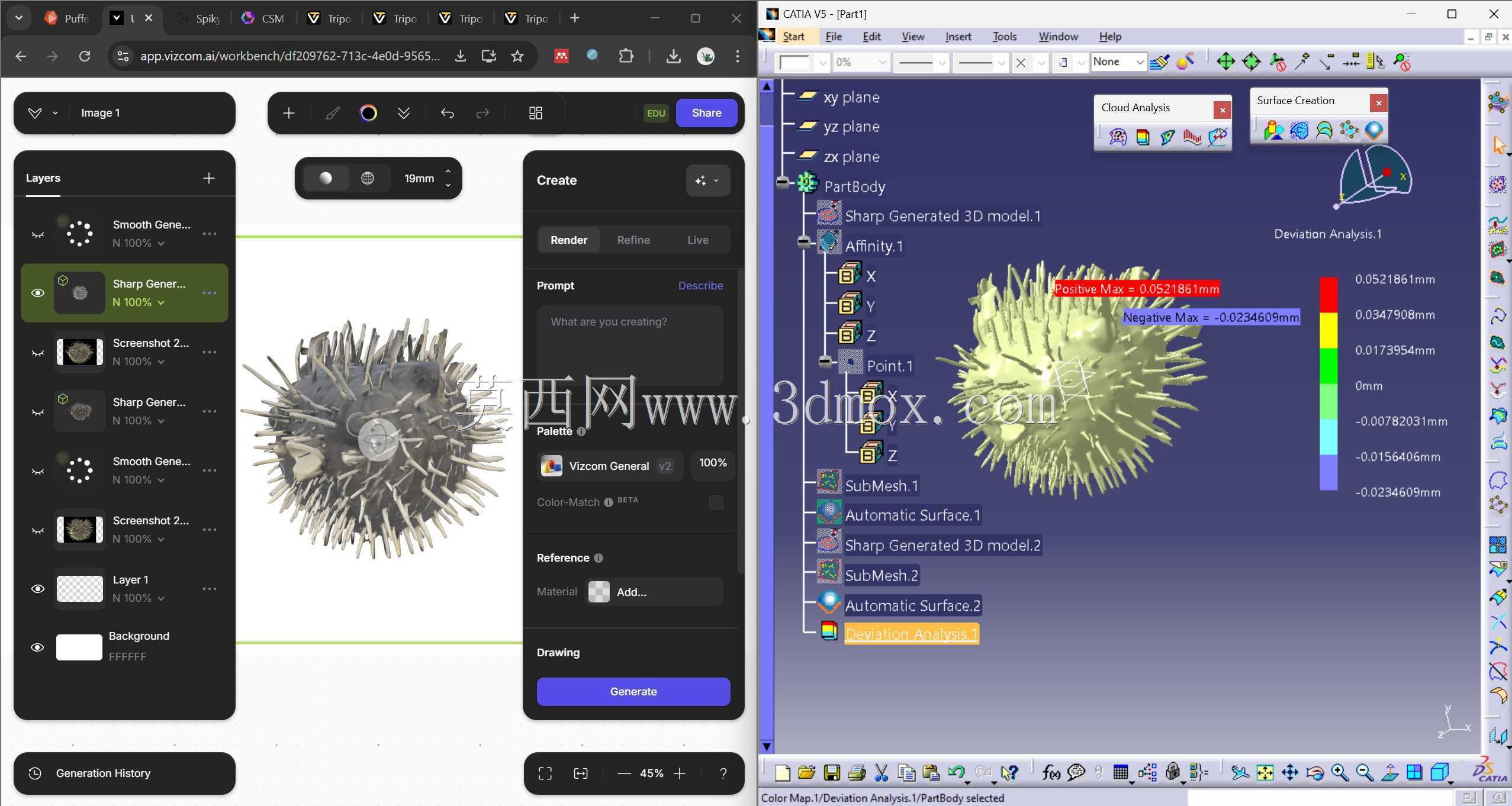The image size is (1512, 806).
Task: Click Automatic Surface icon in Surface Creation toolbar
Action: click(x=1374, y=130)
